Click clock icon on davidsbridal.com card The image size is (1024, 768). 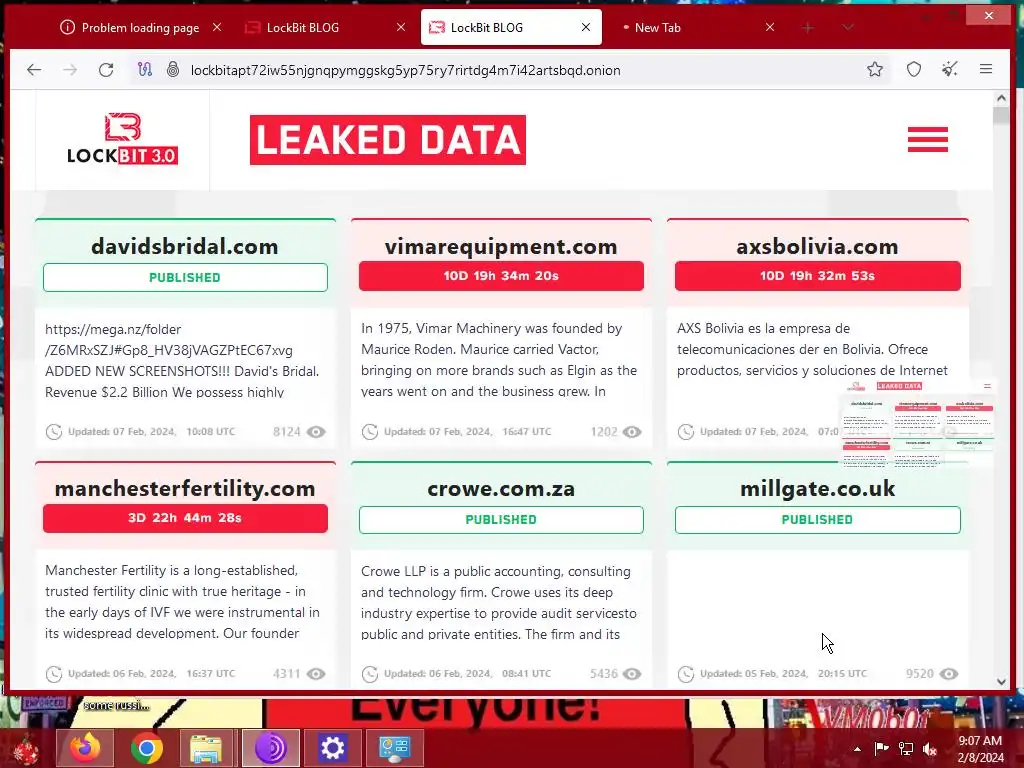[54, 432]
